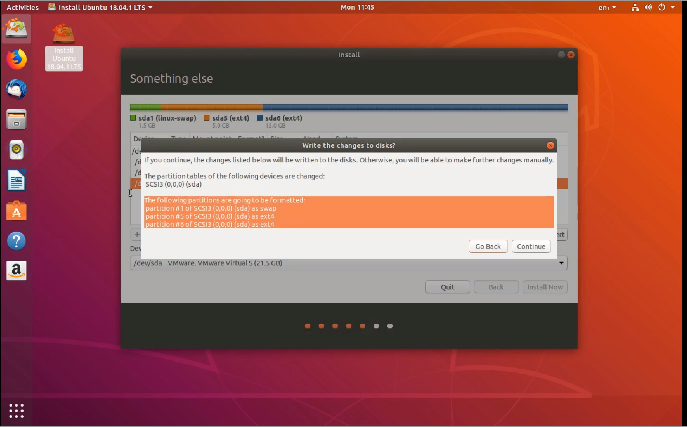Select Install Ubuntu 18.04.1 LTS desktop icon
687x427 pixels.
tap(64, 47)
